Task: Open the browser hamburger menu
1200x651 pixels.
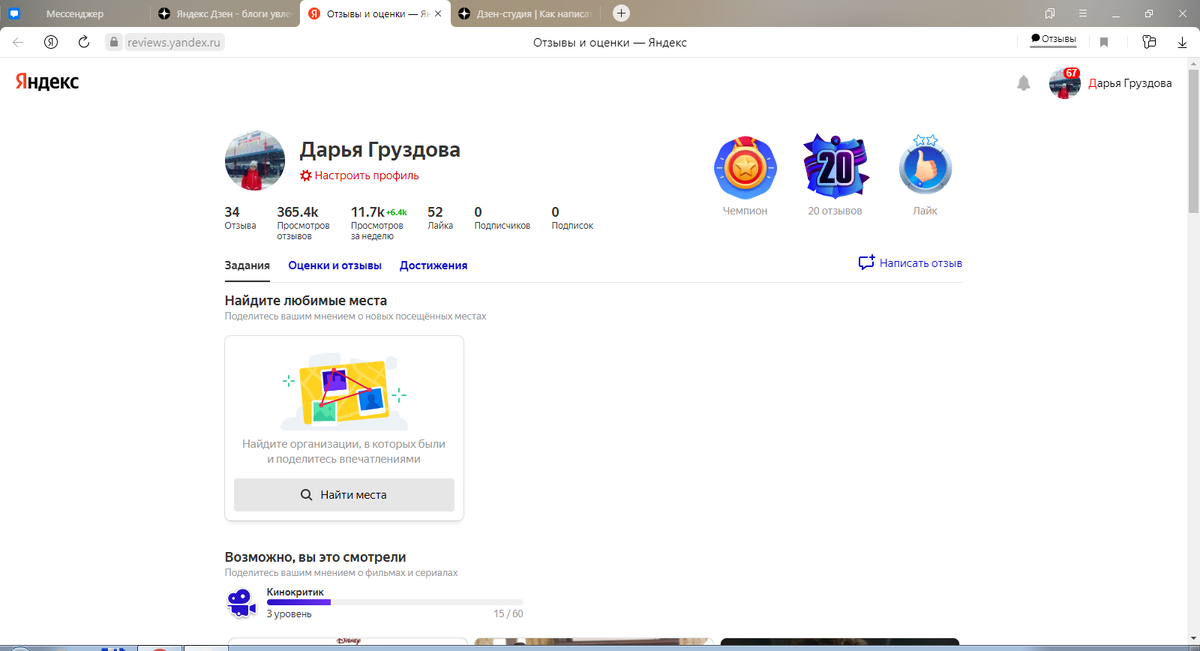Action: [x=1084, y=13]
